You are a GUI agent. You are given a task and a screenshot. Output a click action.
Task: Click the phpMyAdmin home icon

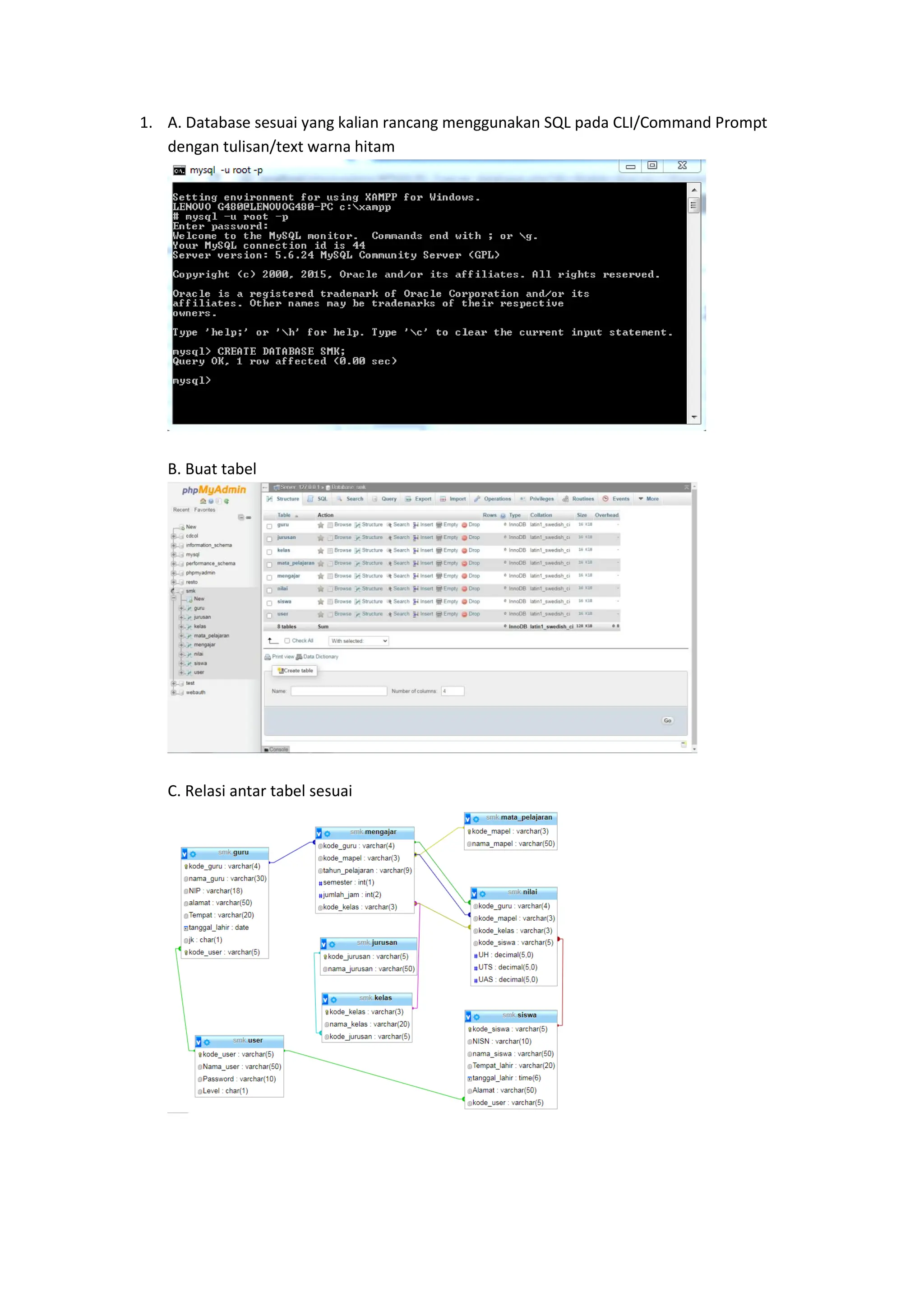click(203, 501)
